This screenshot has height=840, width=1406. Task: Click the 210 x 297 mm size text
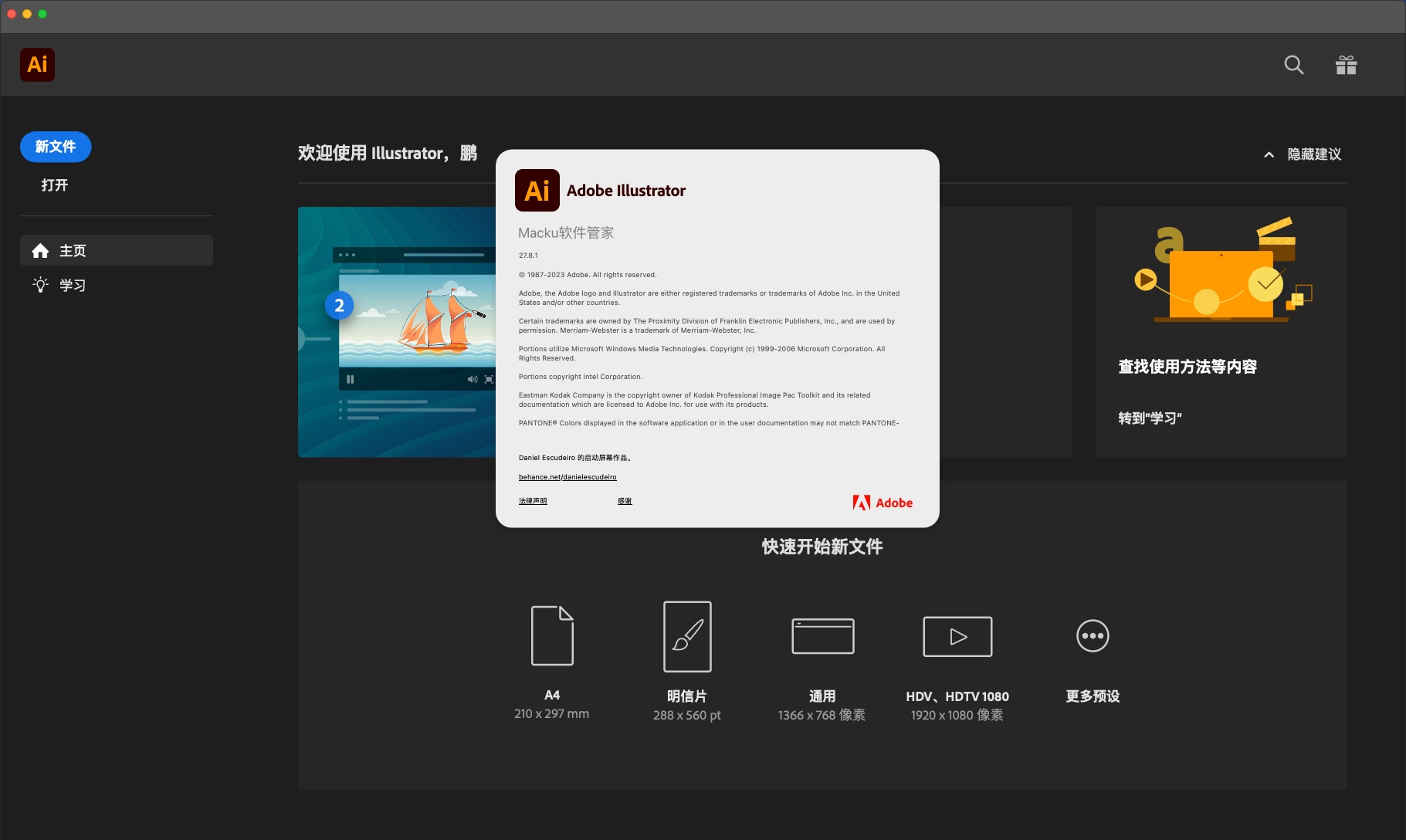pos(551,714)
